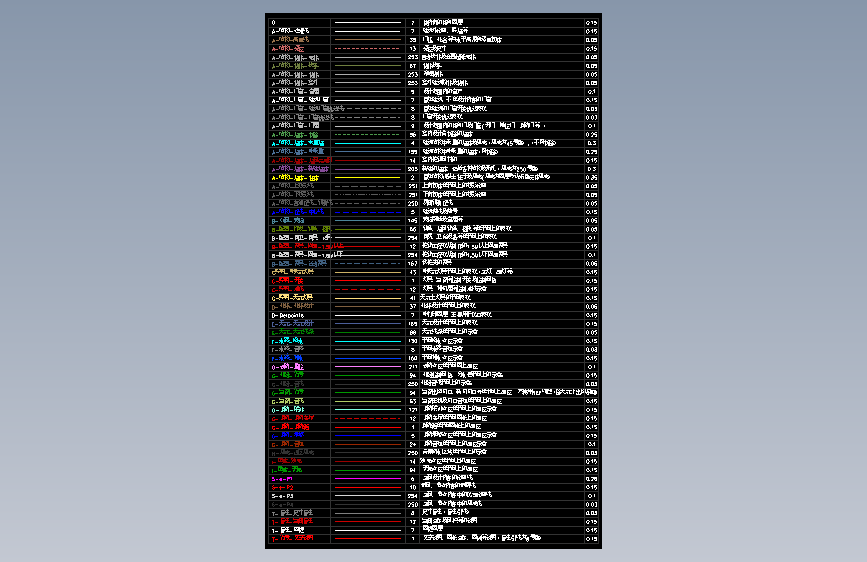Click the blue dashed line sample
Image resolution: width=867 pixels, height=562 pixels.
tap(368, 212)
